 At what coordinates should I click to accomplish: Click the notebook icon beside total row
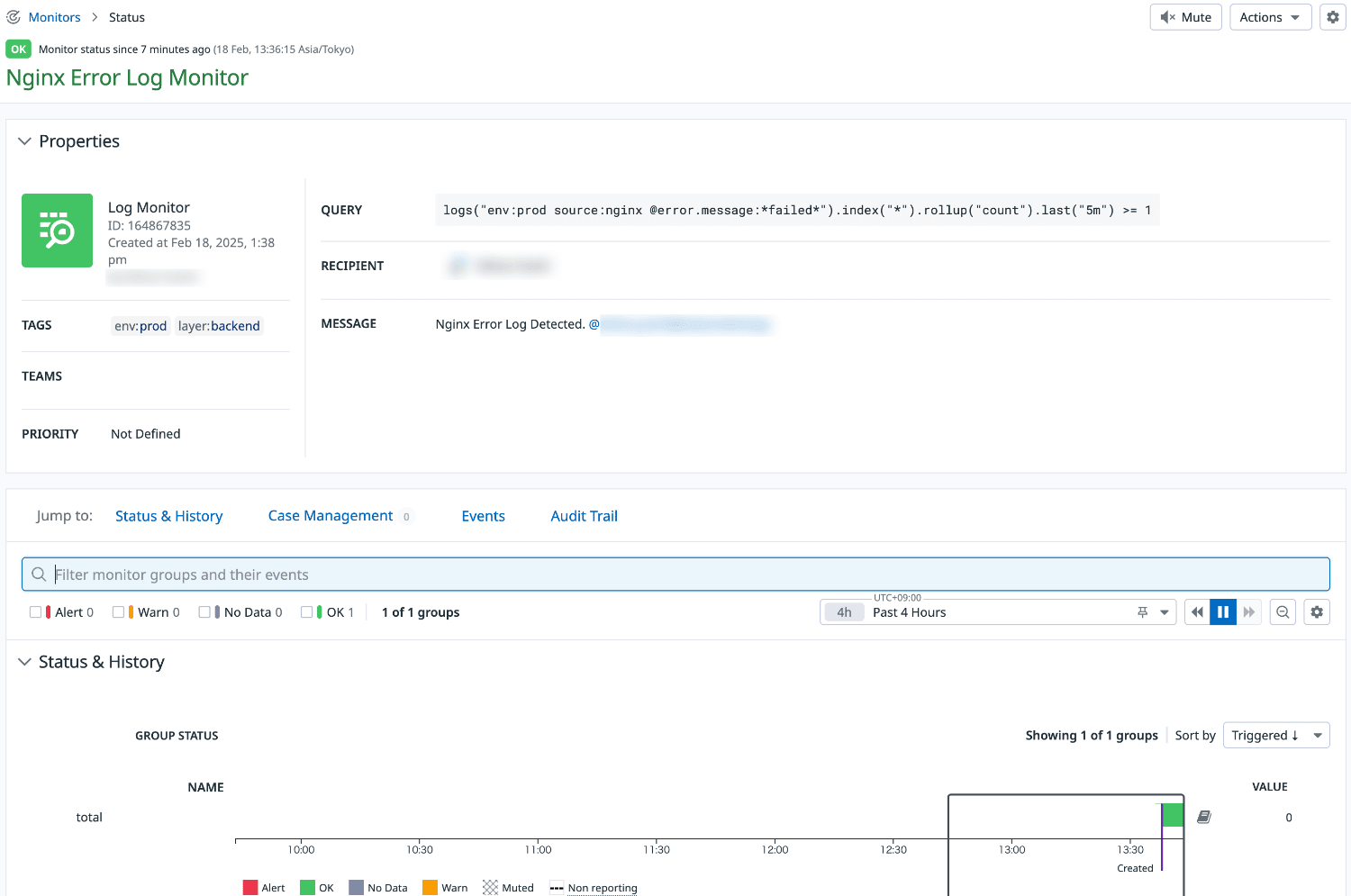pos(1204,817)
